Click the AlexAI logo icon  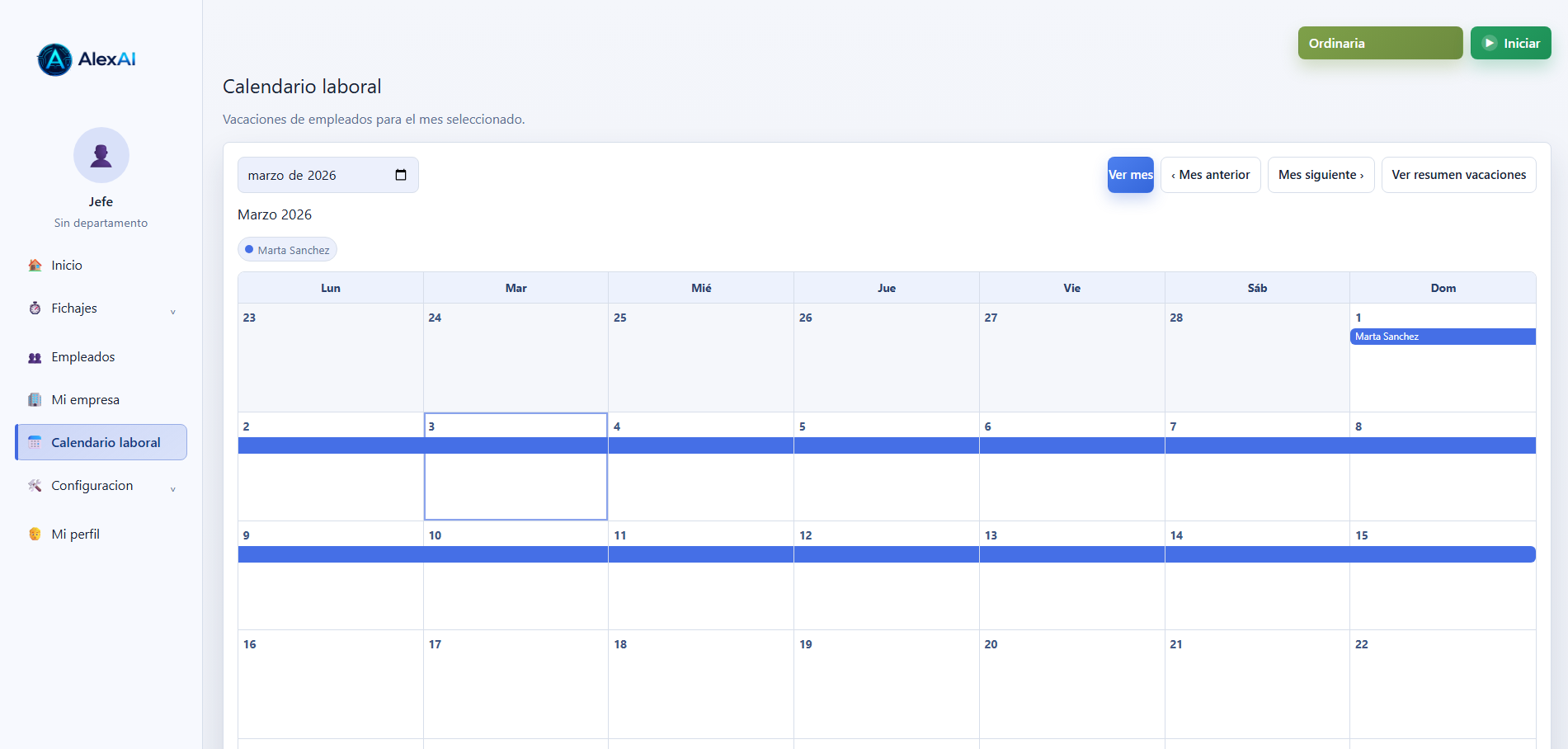tap(55, 59)
